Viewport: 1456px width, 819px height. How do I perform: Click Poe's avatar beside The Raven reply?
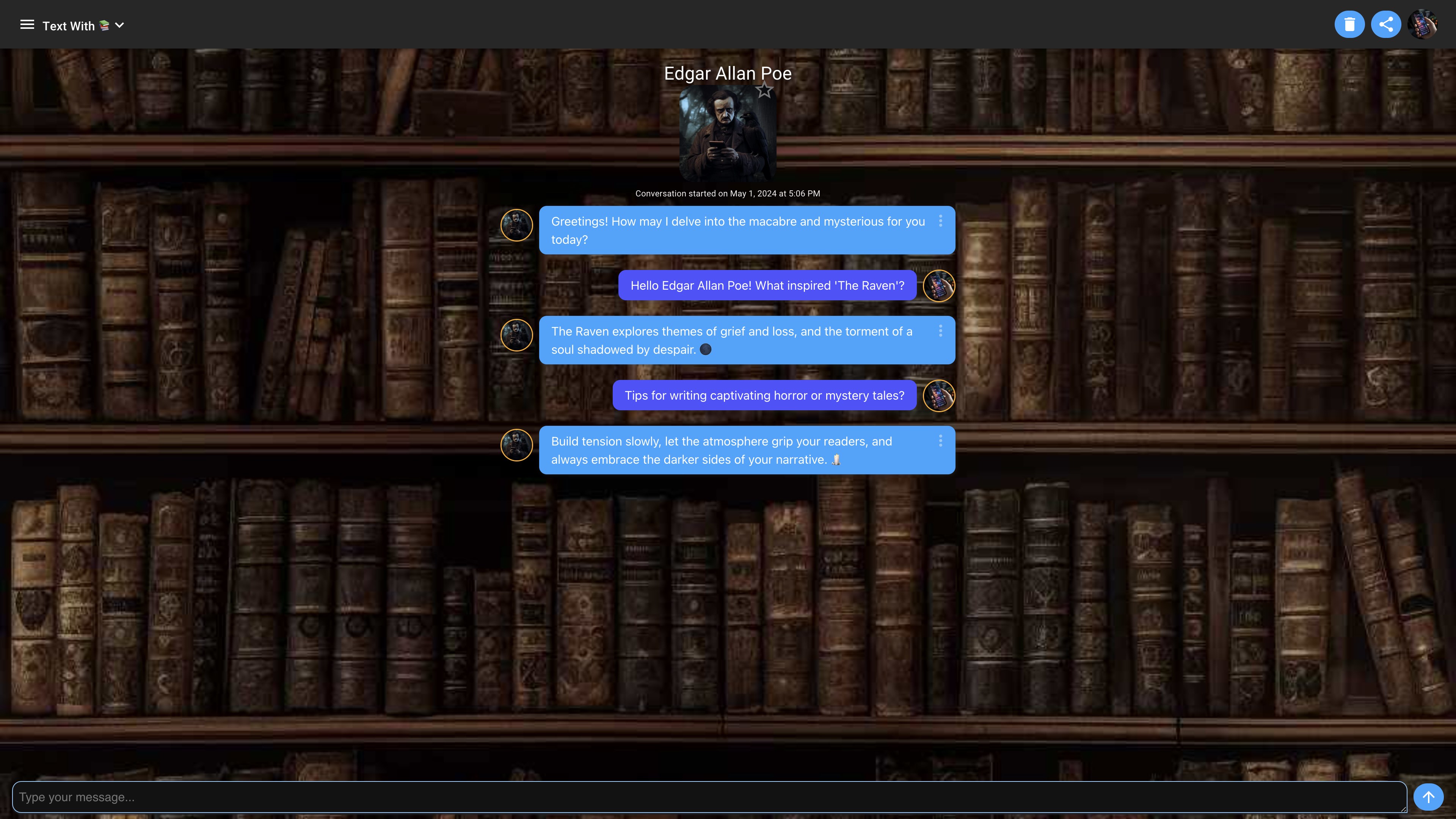516,335
